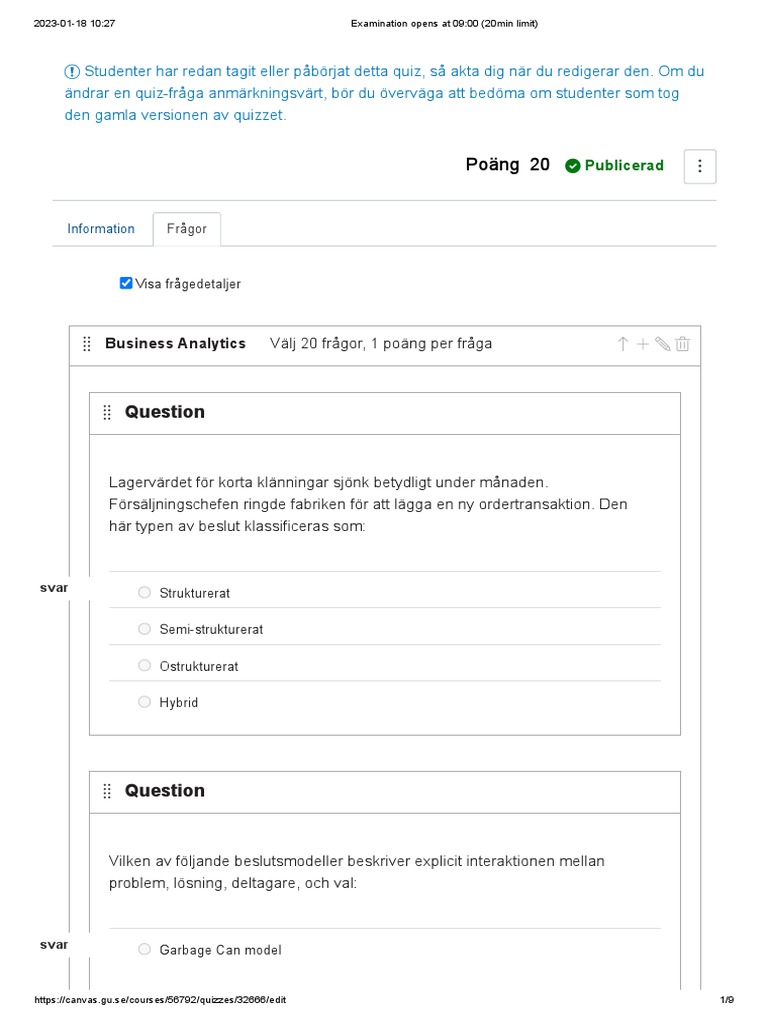
Task: Switch to the Information tab
Action: (x=101, y=229)
